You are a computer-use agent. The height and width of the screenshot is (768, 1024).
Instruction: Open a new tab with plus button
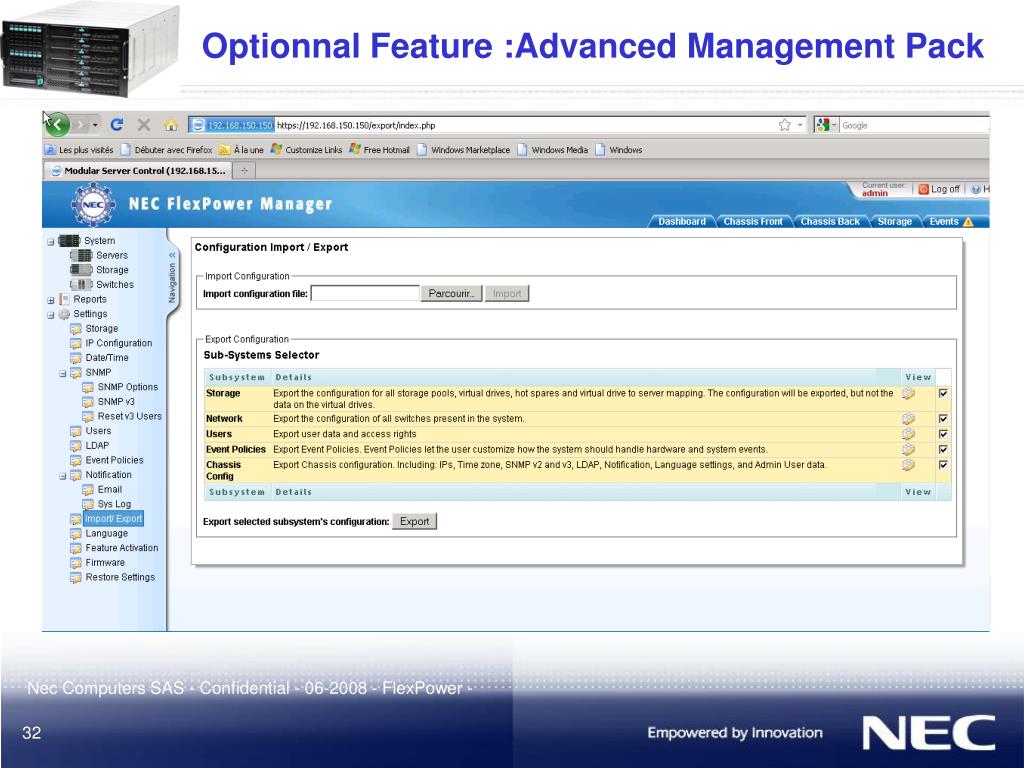pyautogui.click(x=244, y=170)
